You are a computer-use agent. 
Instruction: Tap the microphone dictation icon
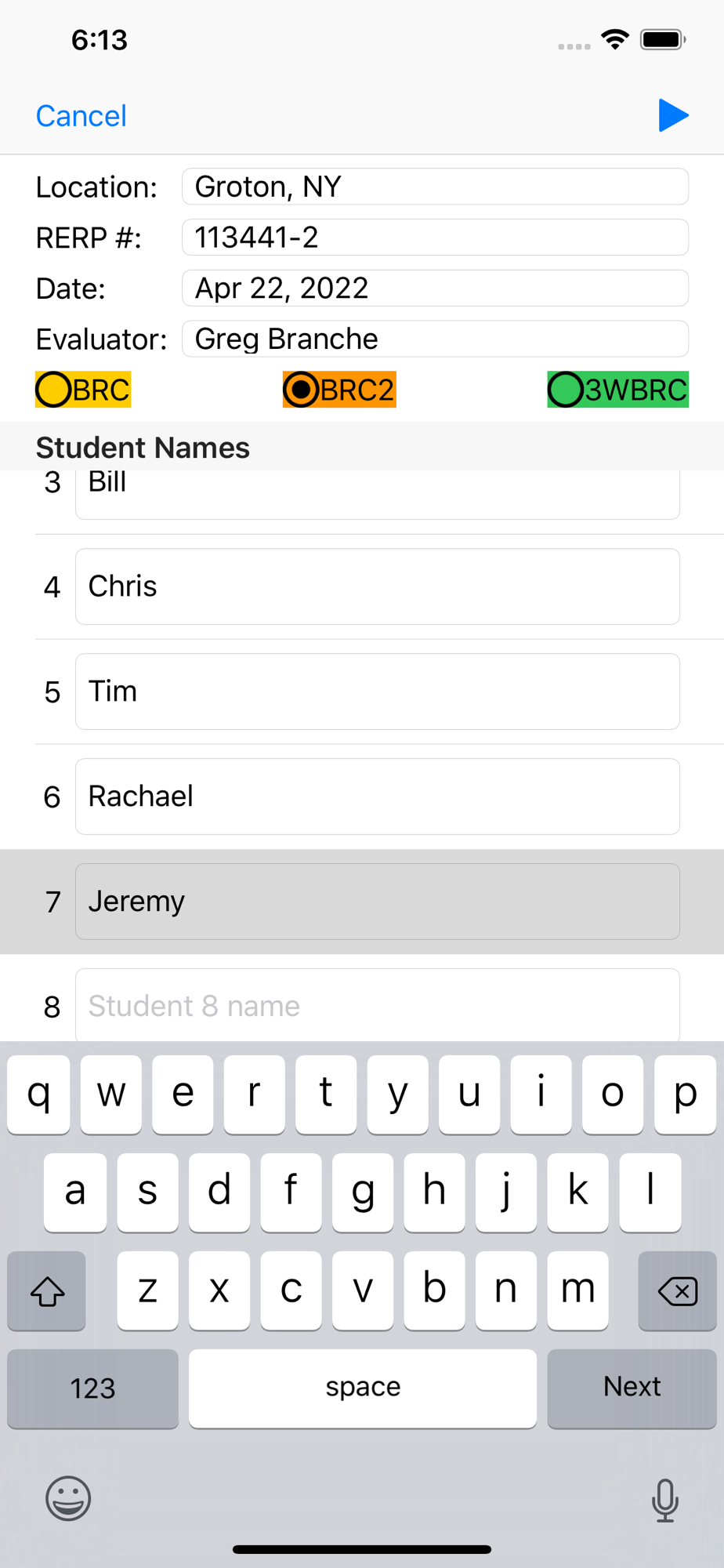coord(664,1499)
